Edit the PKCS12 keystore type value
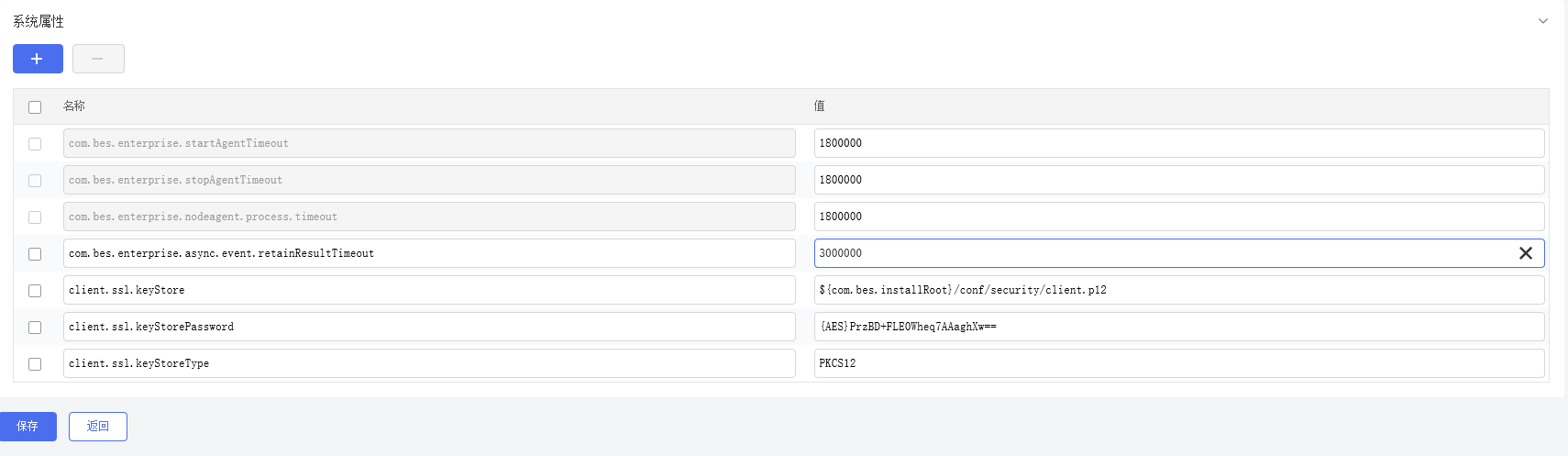The width and height of the screenshot is (1568, 456). 1178,363
